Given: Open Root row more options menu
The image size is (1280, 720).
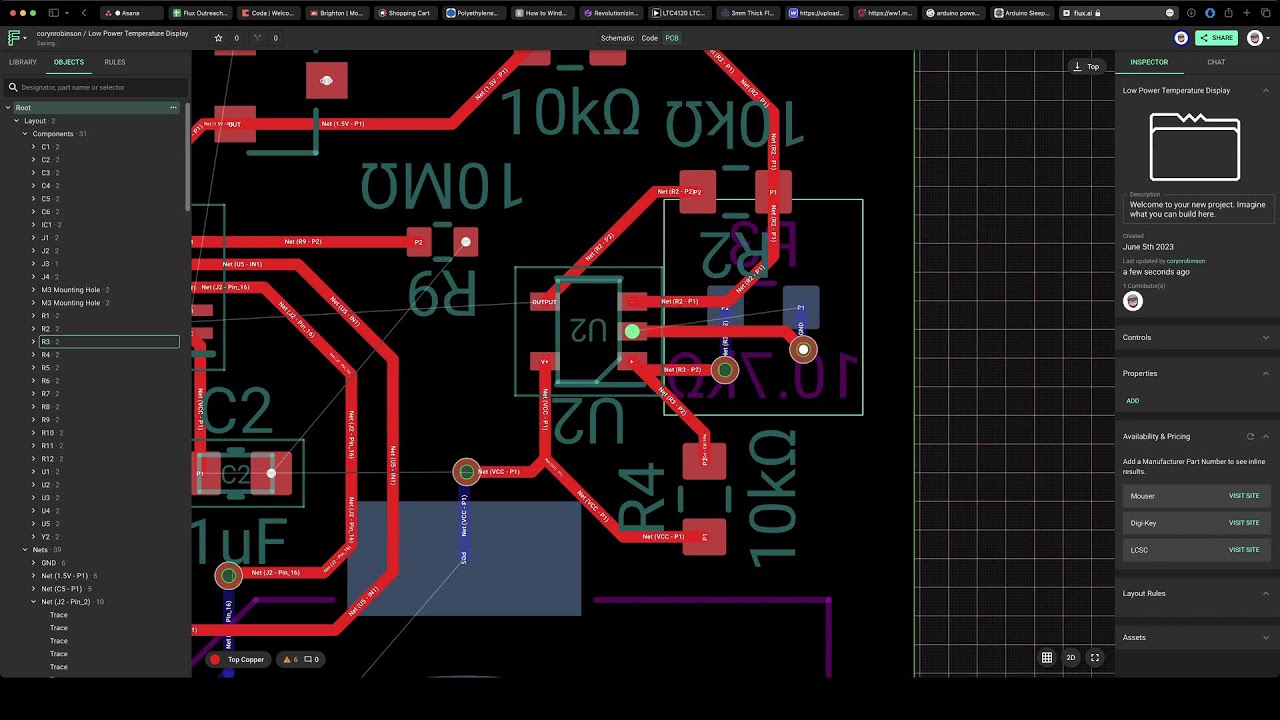Looking at the screenshot, I should 173,107.
